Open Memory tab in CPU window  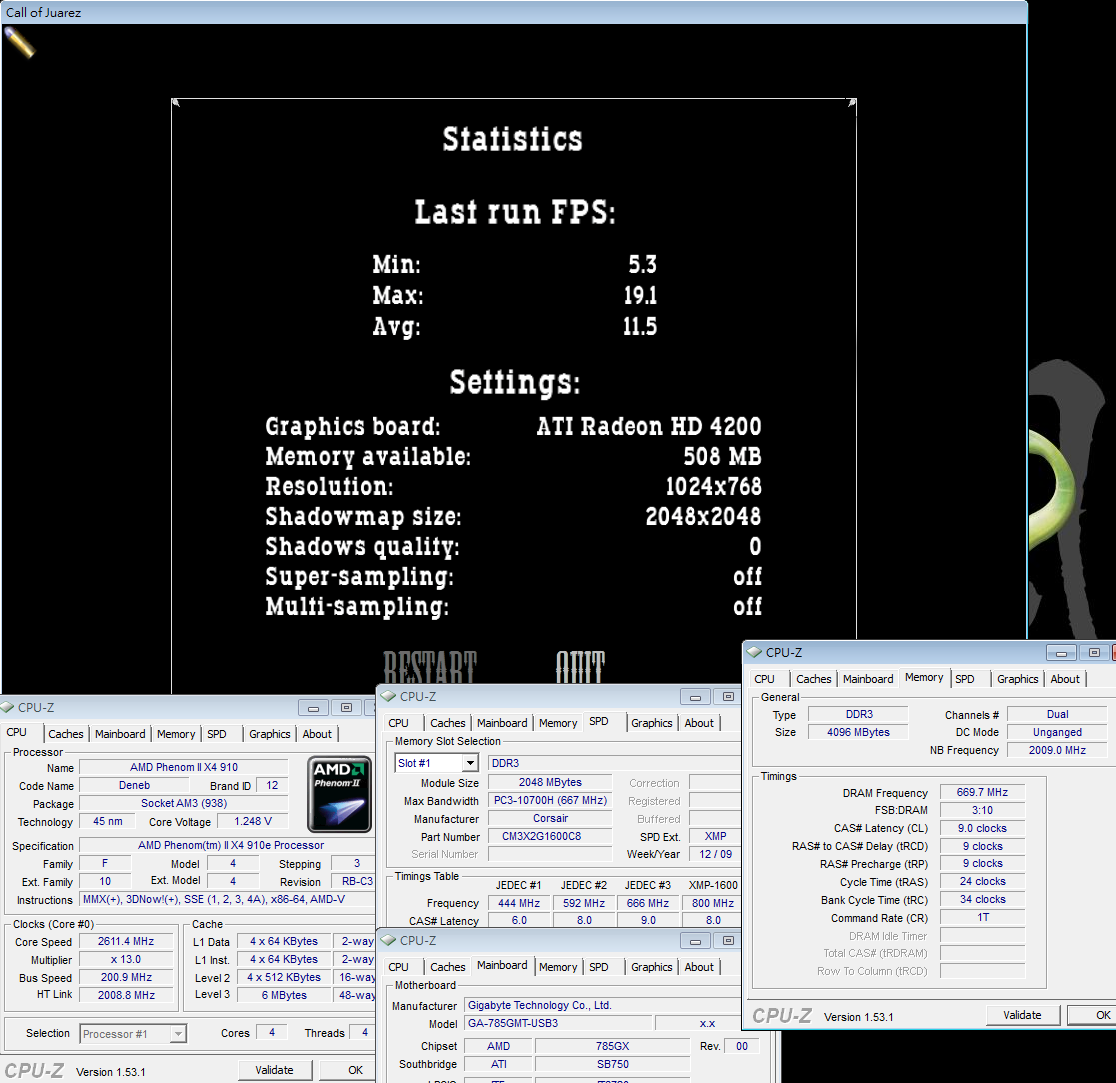coord(176,734)
